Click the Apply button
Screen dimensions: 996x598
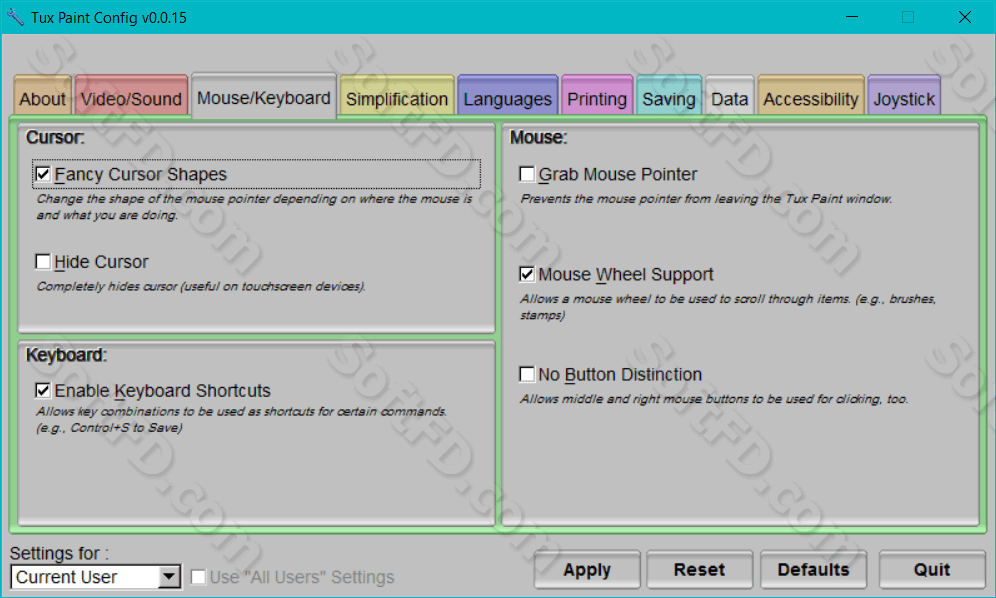click(587, 569)
